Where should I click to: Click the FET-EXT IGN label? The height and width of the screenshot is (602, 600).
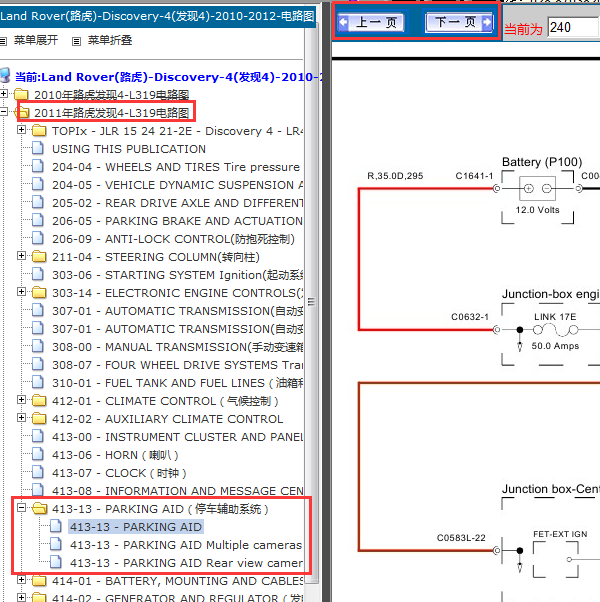tap(560, 534)
